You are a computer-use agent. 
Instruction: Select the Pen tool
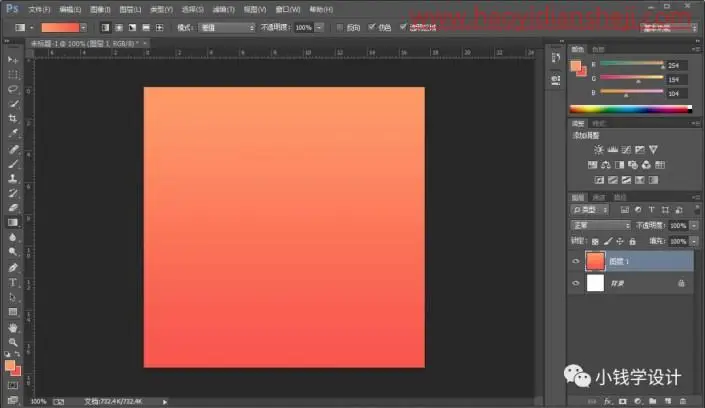[x=13, y=268]
